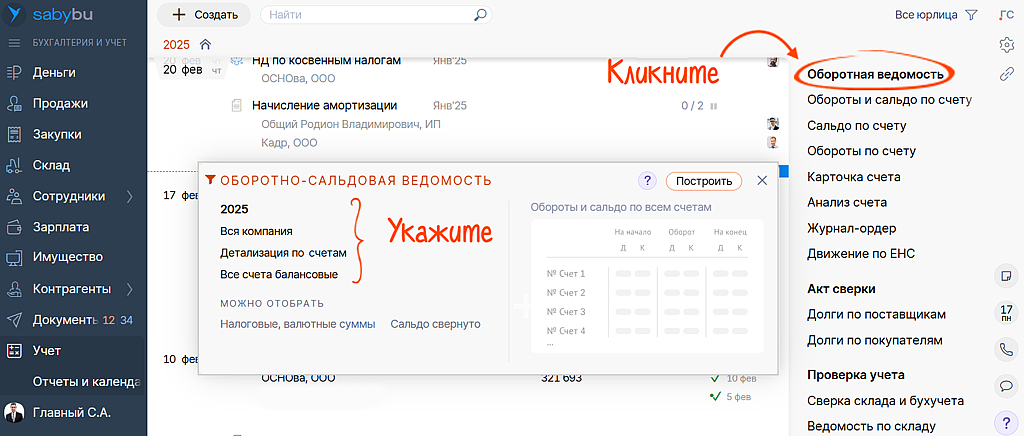Expand the Контрагенты submenu arrow
Viewport: 1024px width, 436px height.
click(129, 289)
